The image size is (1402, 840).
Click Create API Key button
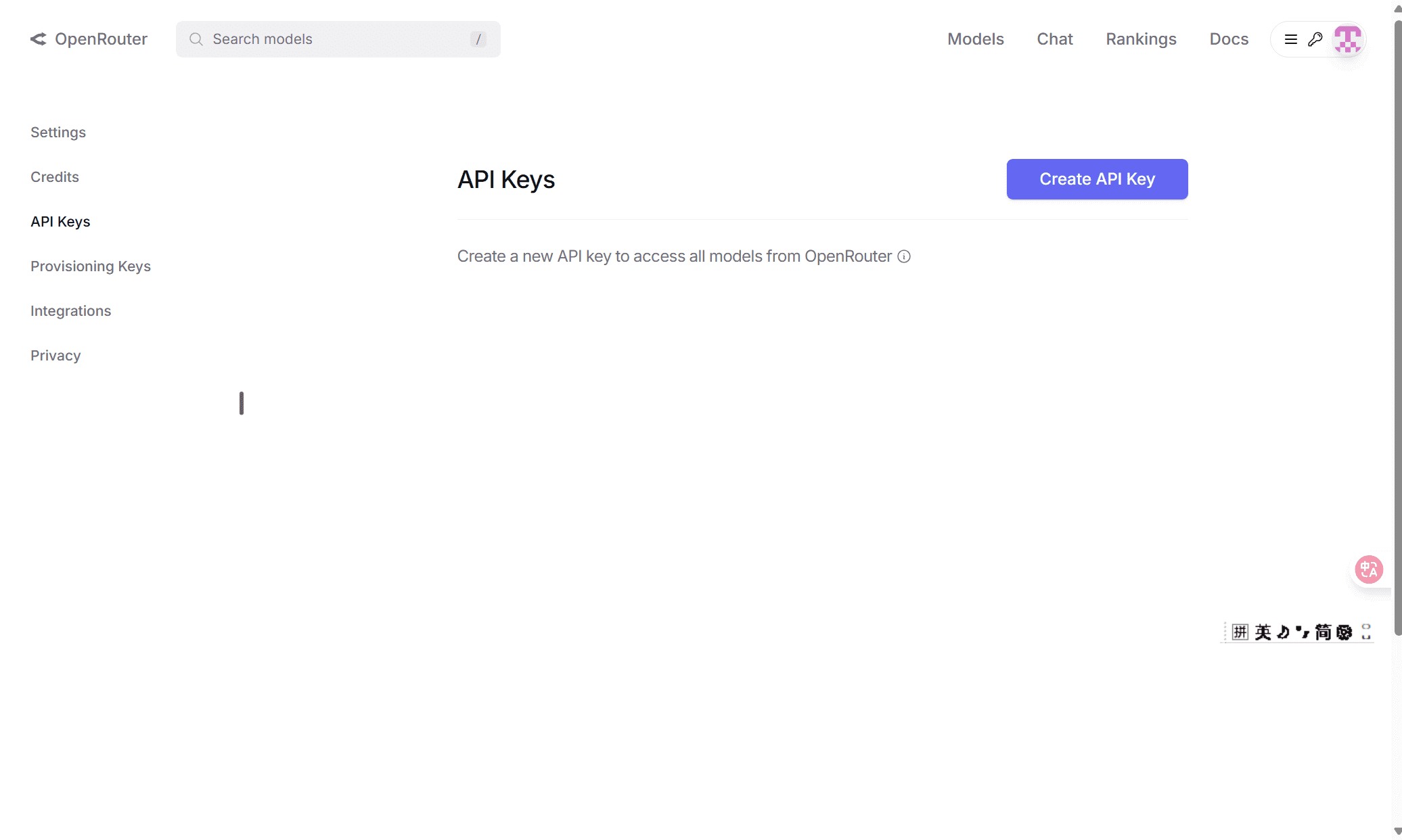tap(1097, 179)
